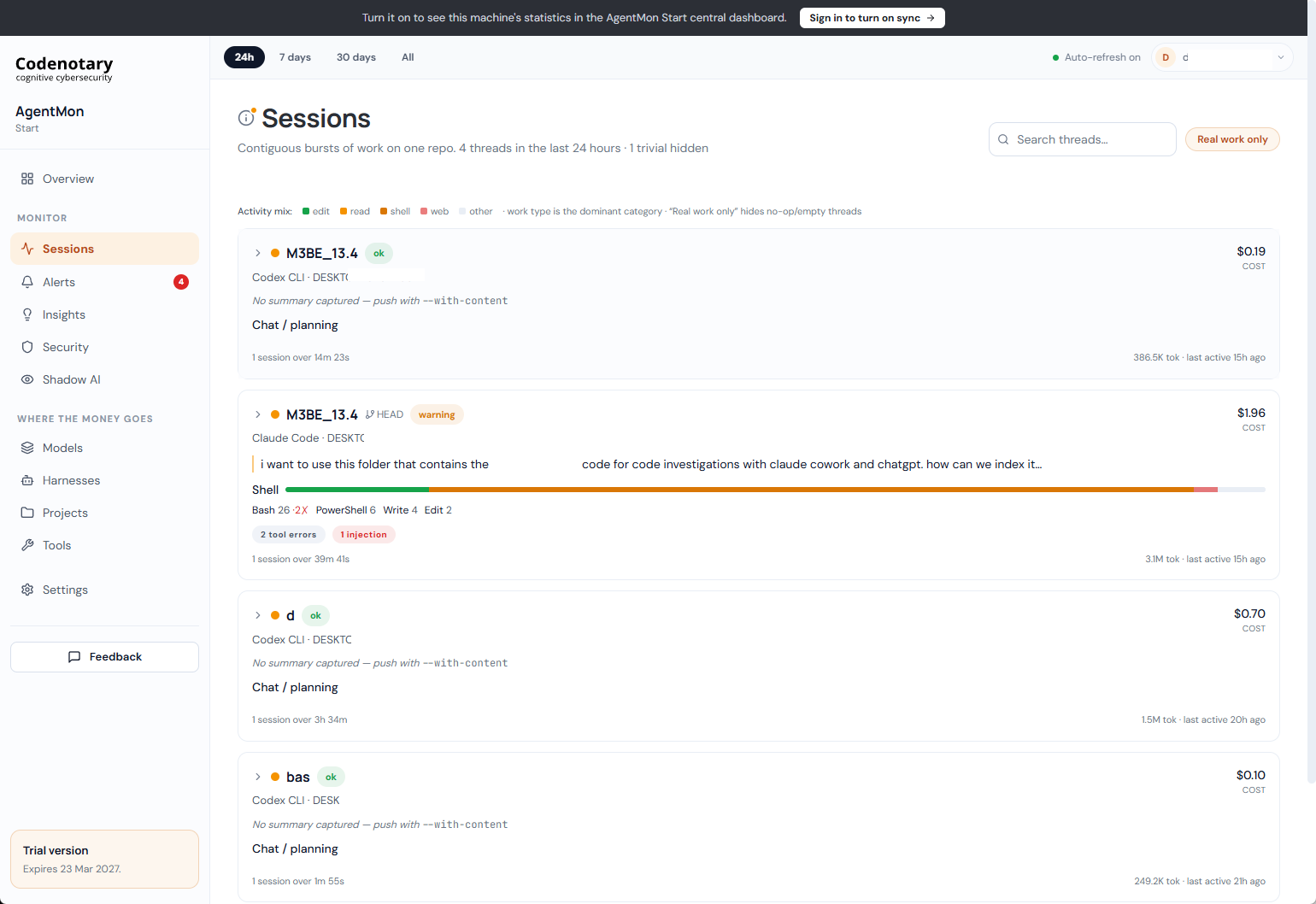Click the $1.96 cost value
Screen dimensions: 1316x904
pos(1251,413)
